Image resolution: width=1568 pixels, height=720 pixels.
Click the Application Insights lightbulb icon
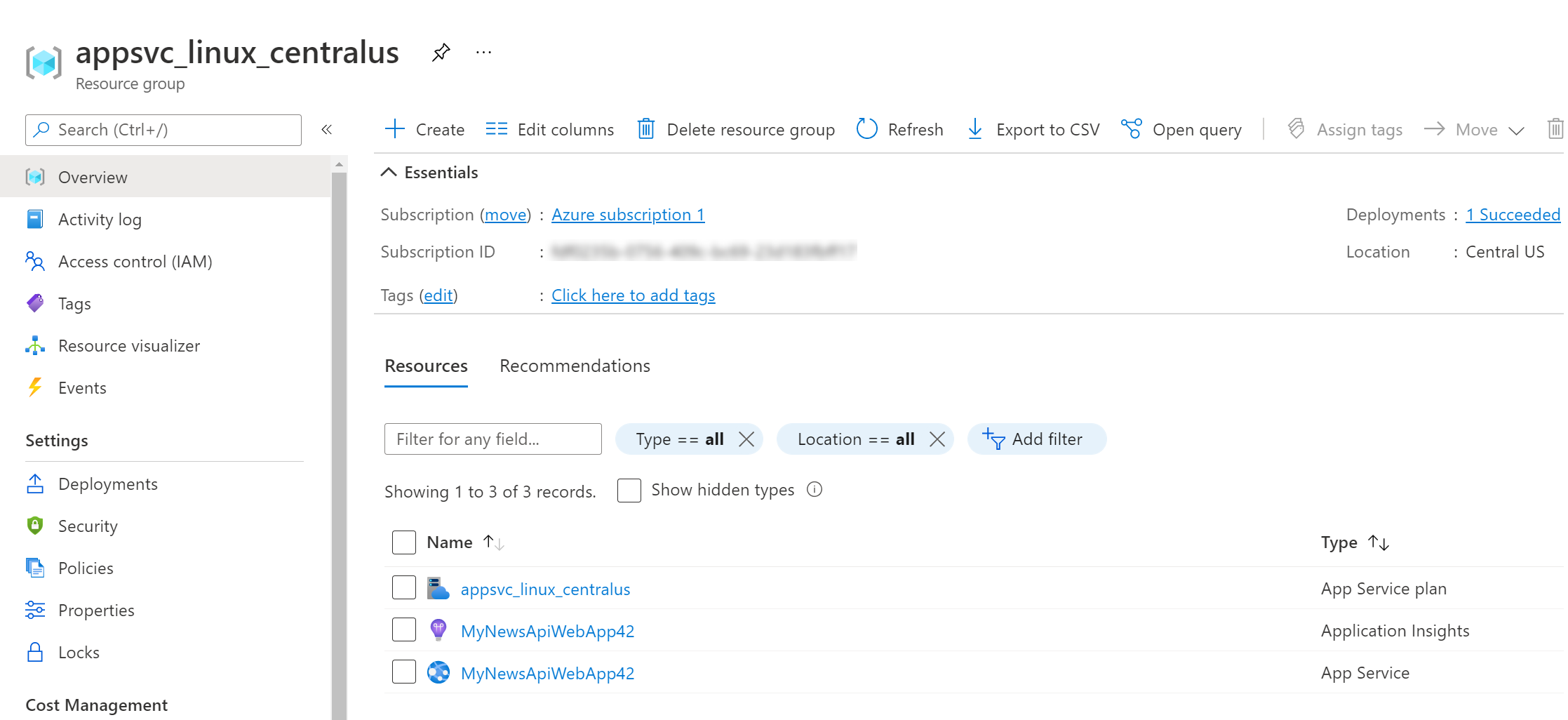[x=438, y=630]
